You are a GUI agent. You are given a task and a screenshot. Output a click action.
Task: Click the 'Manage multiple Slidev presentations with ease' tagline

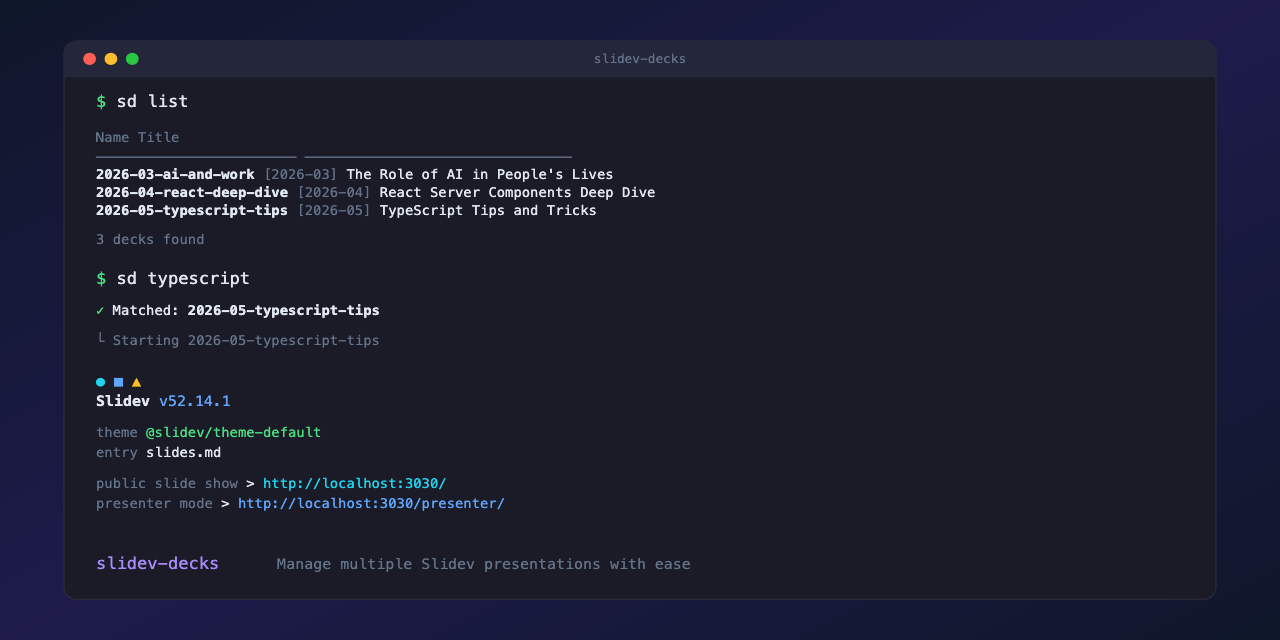483,564
